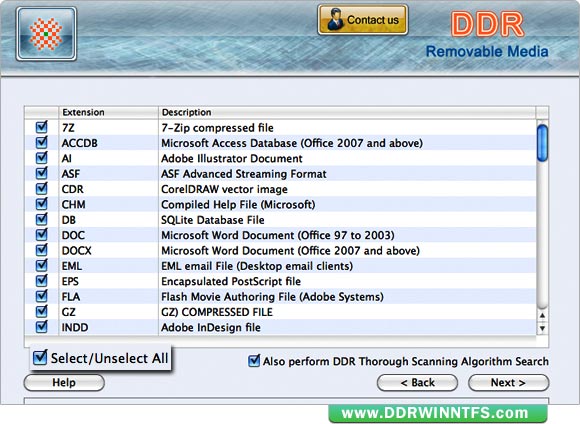
Task: Sort by the Description column header
Action: tap(347, 112)
